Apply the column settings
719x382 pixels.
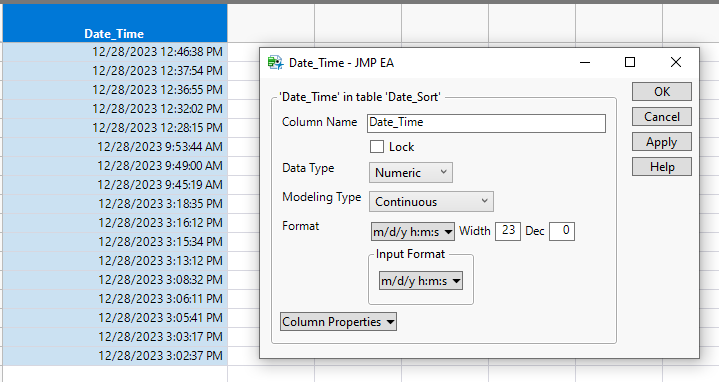(x=662, y=142)
